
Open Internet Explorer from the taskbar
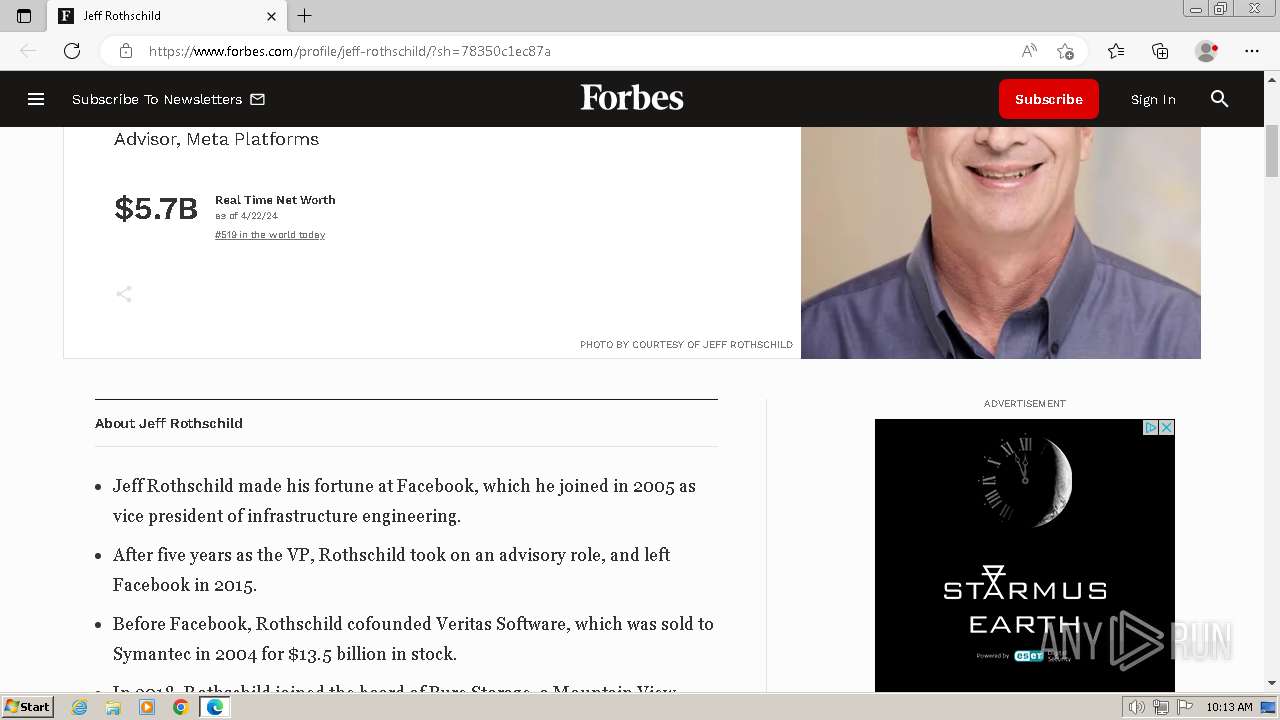coord(80,707)
